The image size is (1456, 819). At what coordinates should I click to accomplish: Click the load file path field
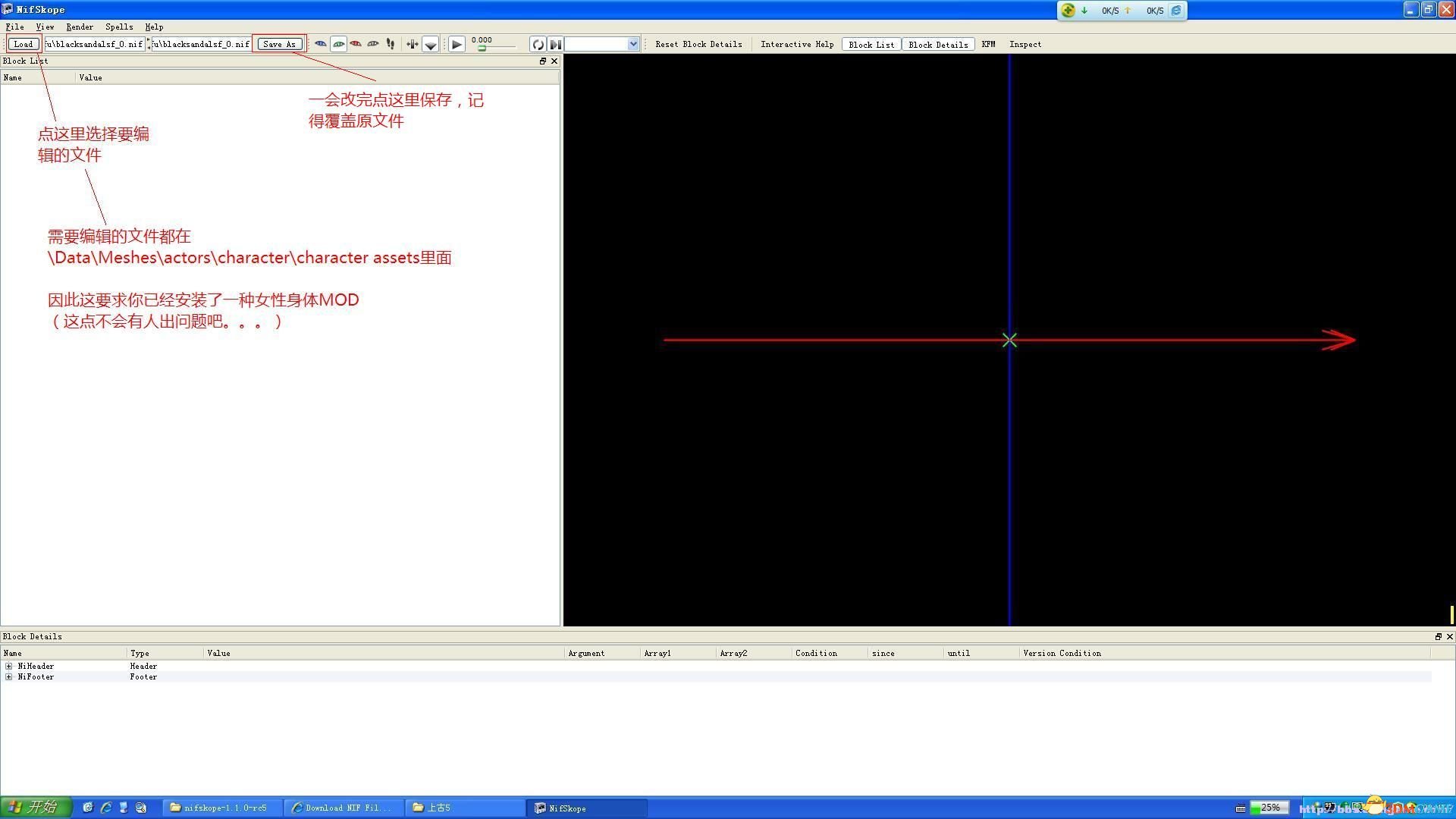pyautogui.click(x=94, y=44)
